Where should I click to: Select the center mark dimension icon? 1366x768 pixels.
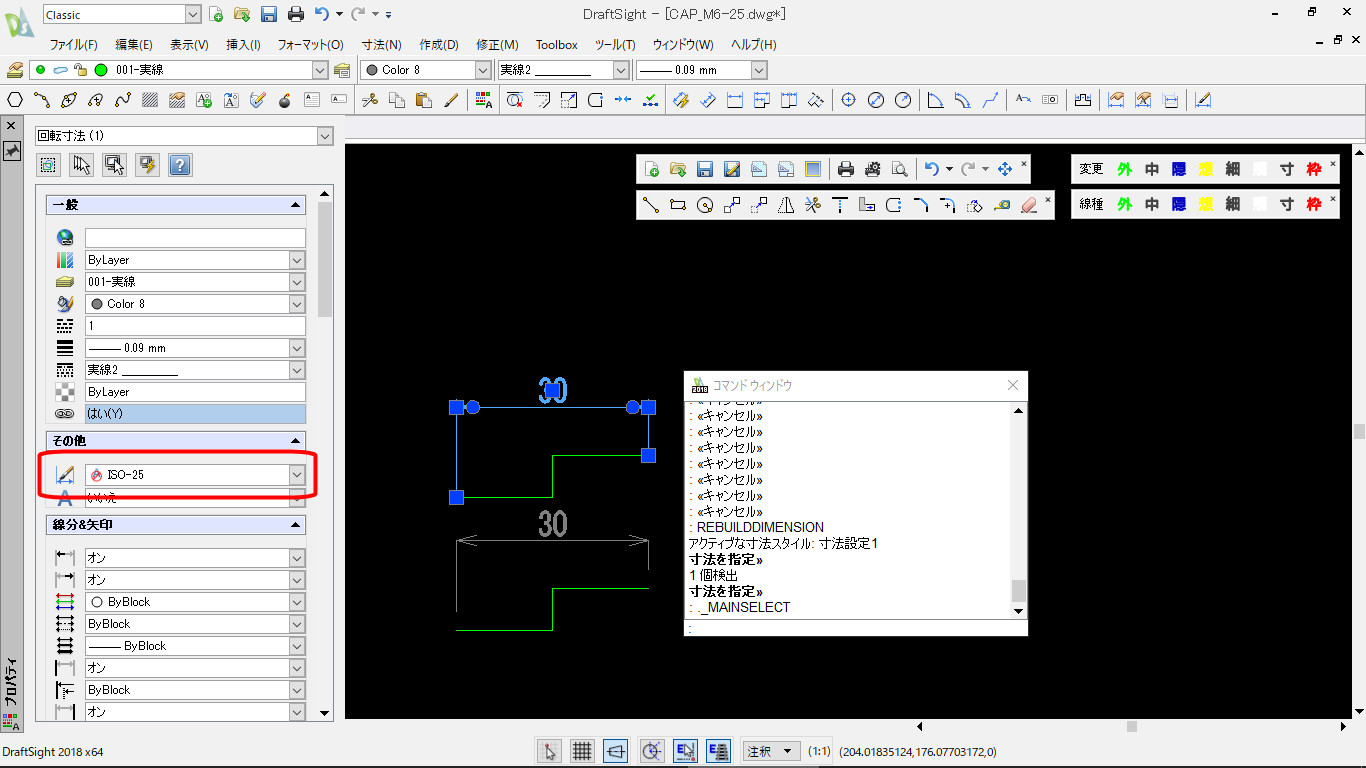(x=849, y=100)
